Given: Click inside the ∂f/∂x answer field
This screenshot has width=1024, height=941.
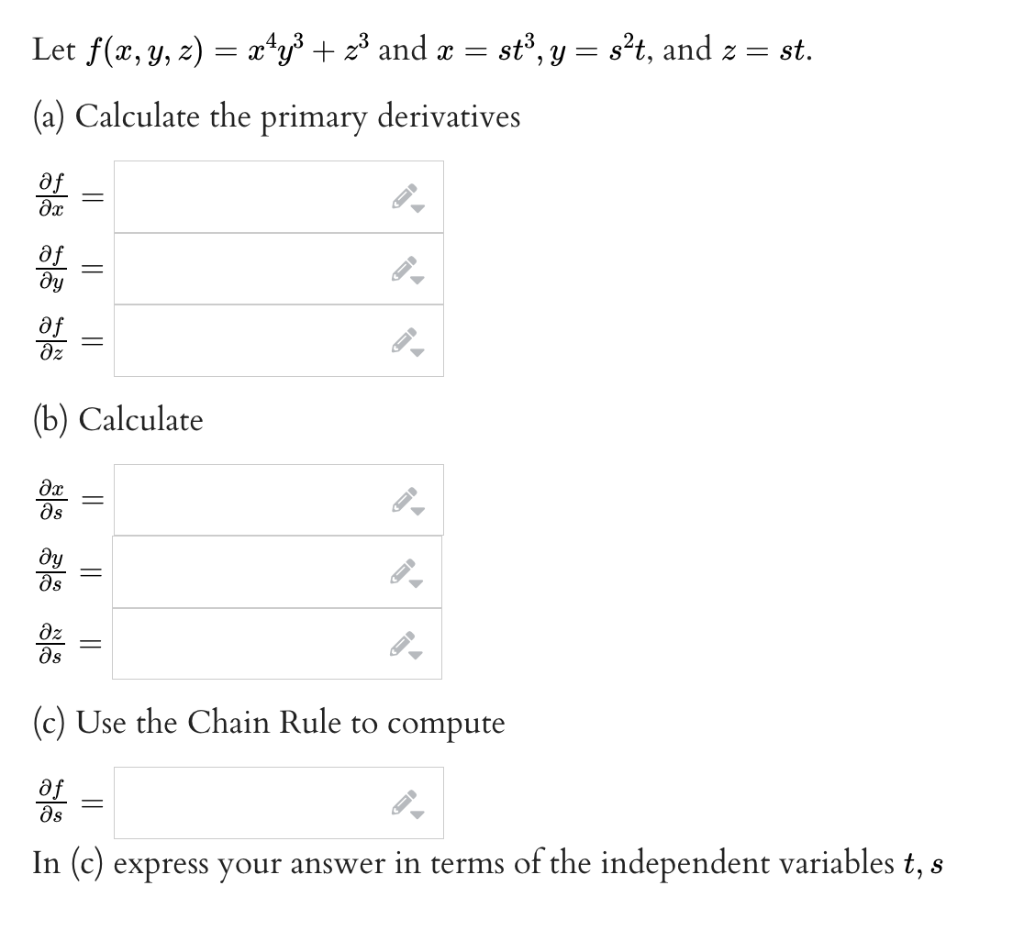Looking at the screenshot, I should coord(250,195).
